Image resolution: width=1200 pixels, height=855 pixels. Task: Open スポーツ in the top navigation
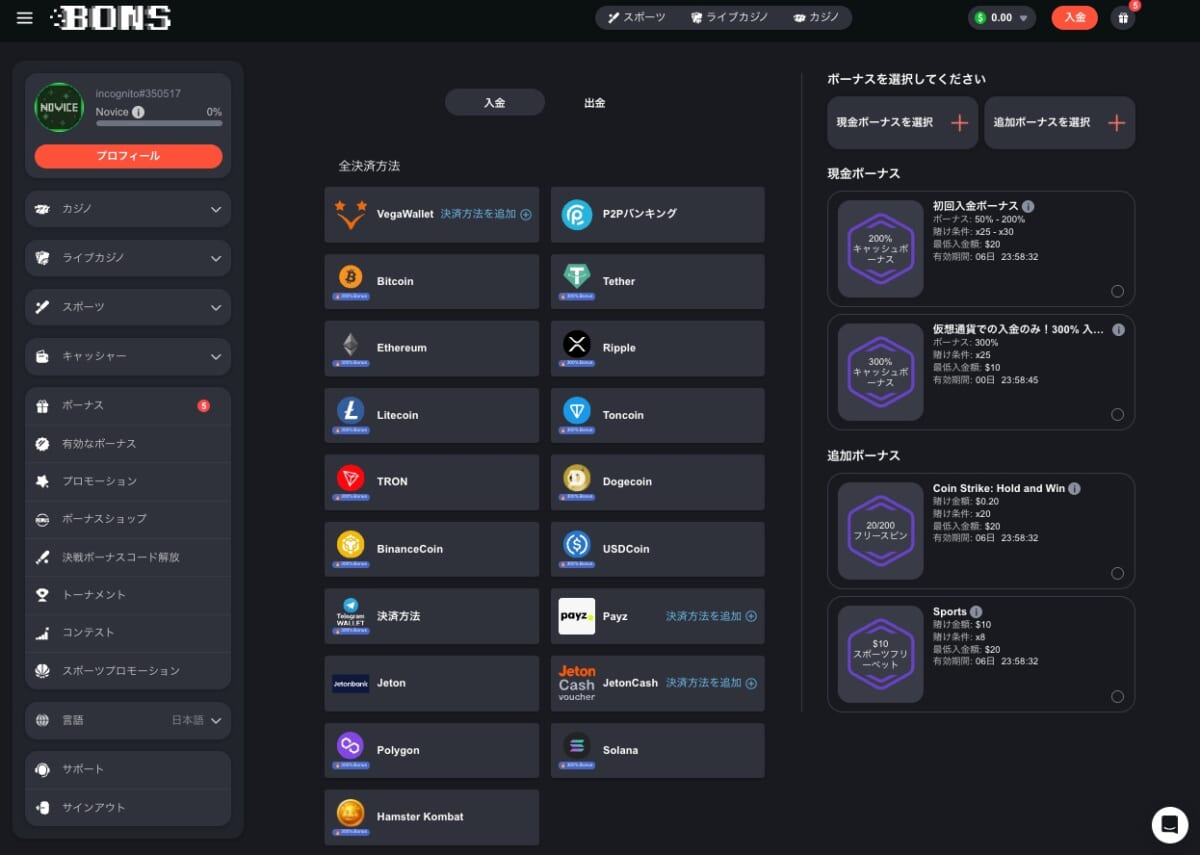pos(637,18)
